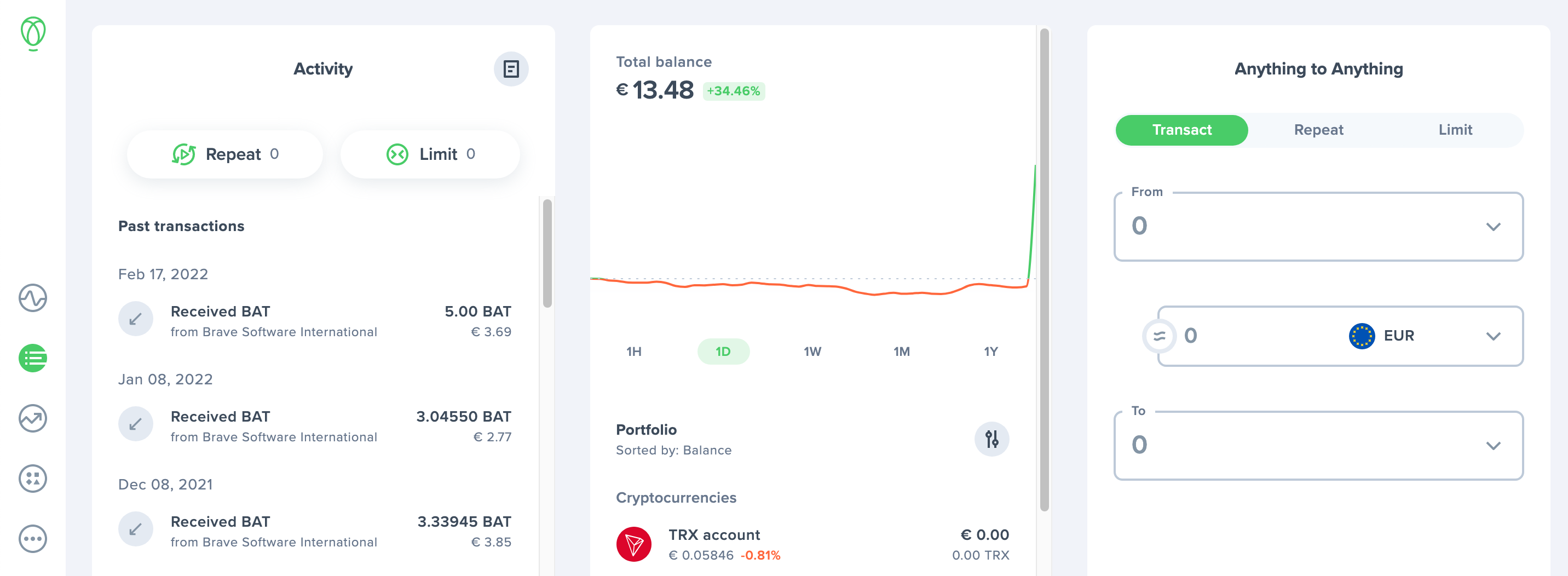The width and height of the screenshot is (1568, 576).
Task: Click the Uphold logo icon
Action: (33, 33)
